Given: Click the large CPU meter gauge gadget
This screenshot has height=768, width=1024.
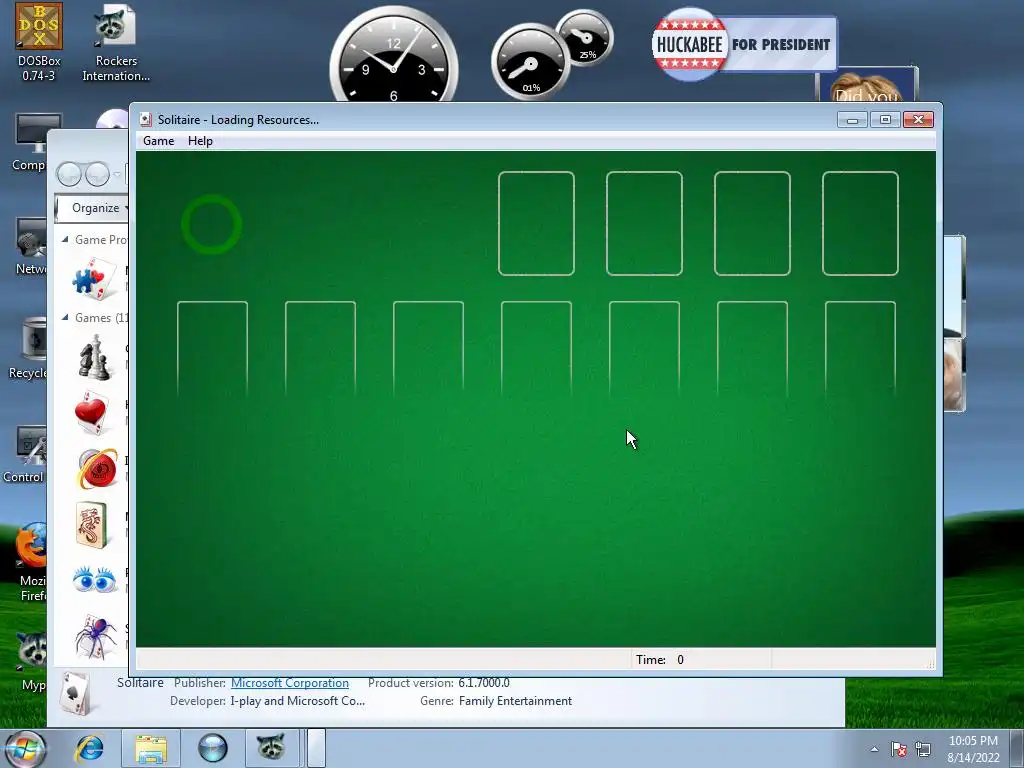Looking at the screenshot, I should [x=530, y=63].
